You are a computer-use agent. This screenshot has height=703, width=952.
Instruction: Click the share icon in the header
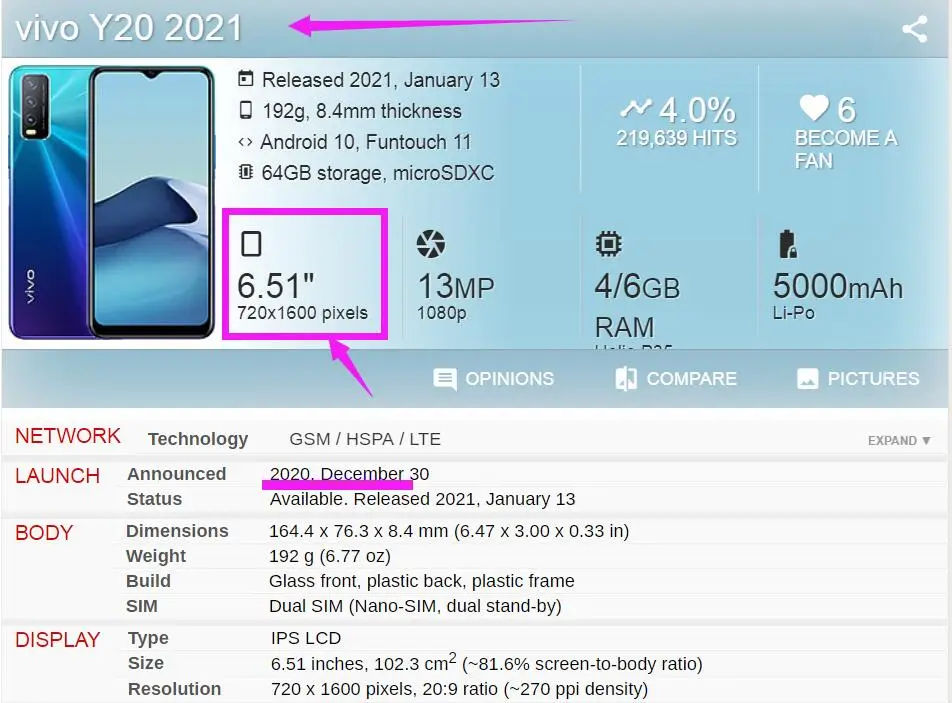(x=914, y=29)
